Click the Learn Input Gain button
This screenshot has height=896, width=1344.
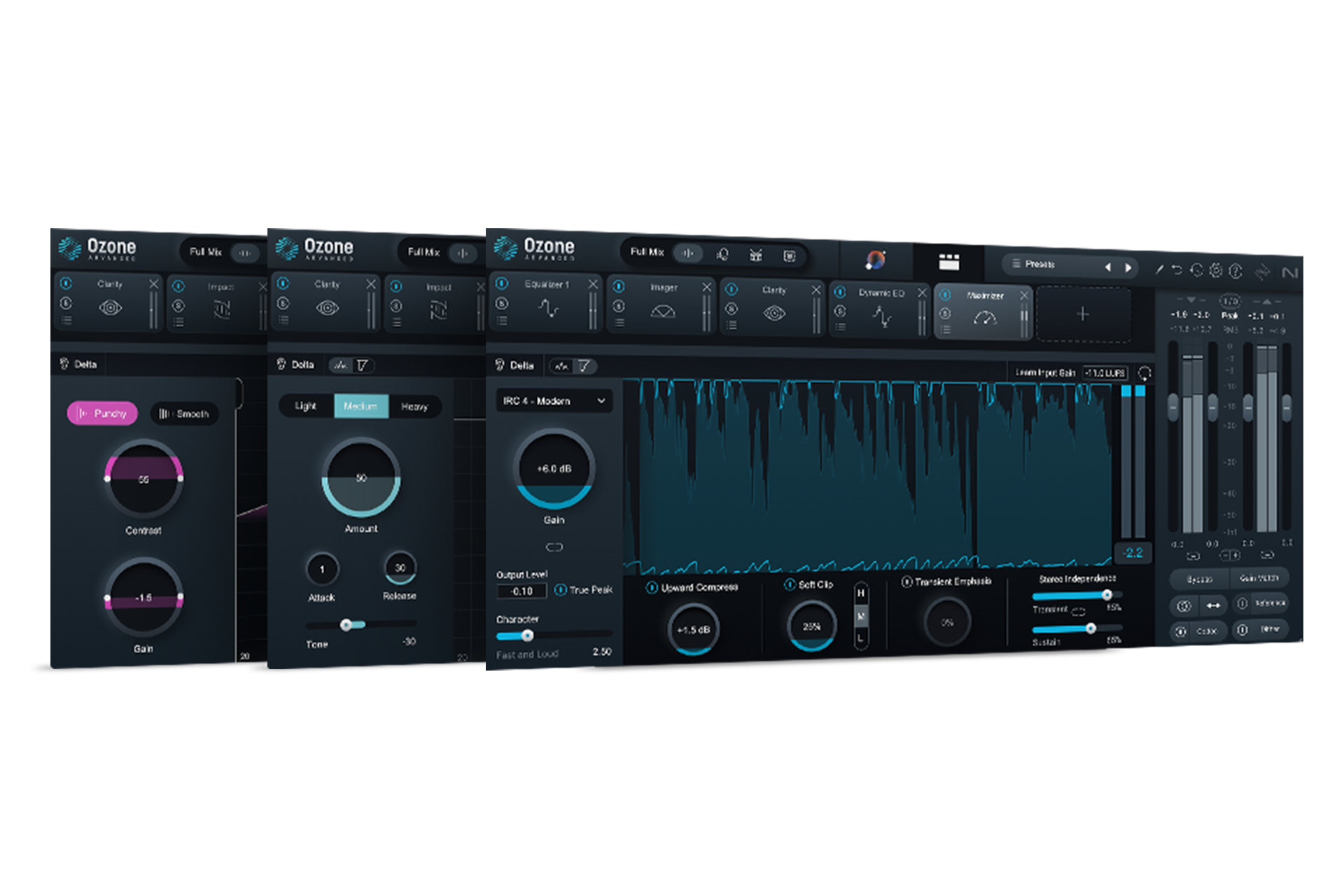(x=1045, y=373)
